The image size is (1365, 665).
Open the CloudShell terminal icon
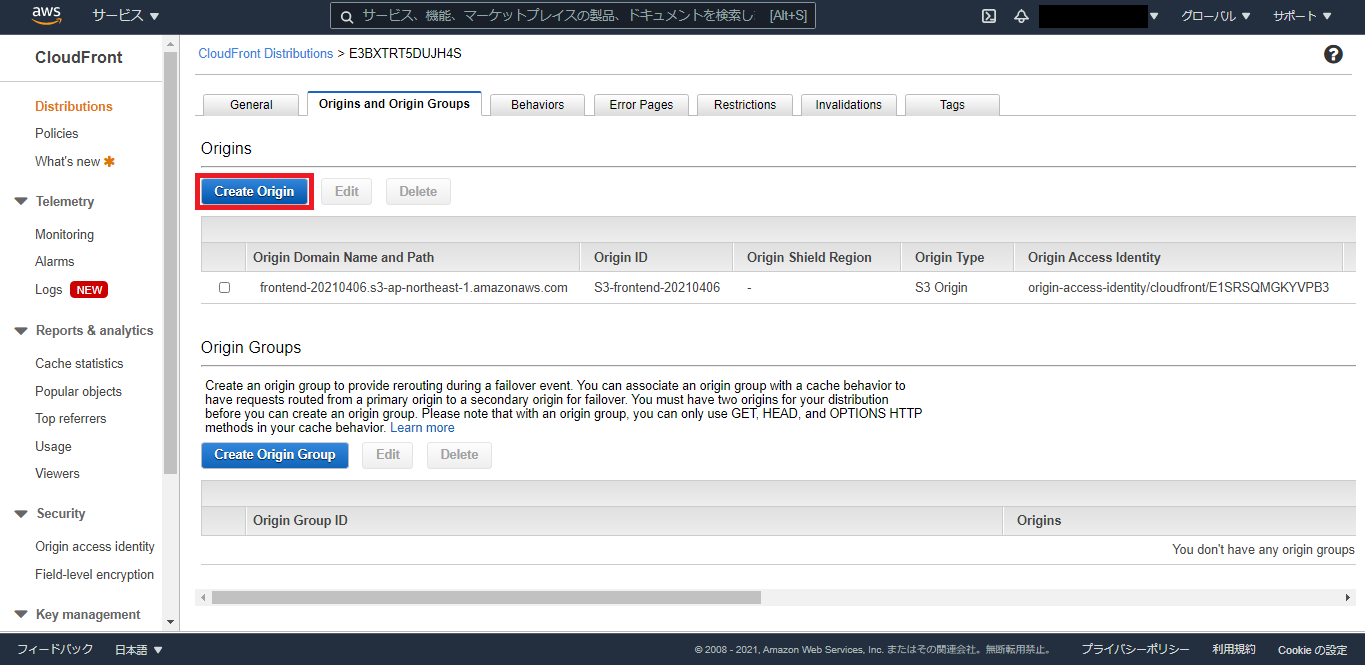click(989, 16)
